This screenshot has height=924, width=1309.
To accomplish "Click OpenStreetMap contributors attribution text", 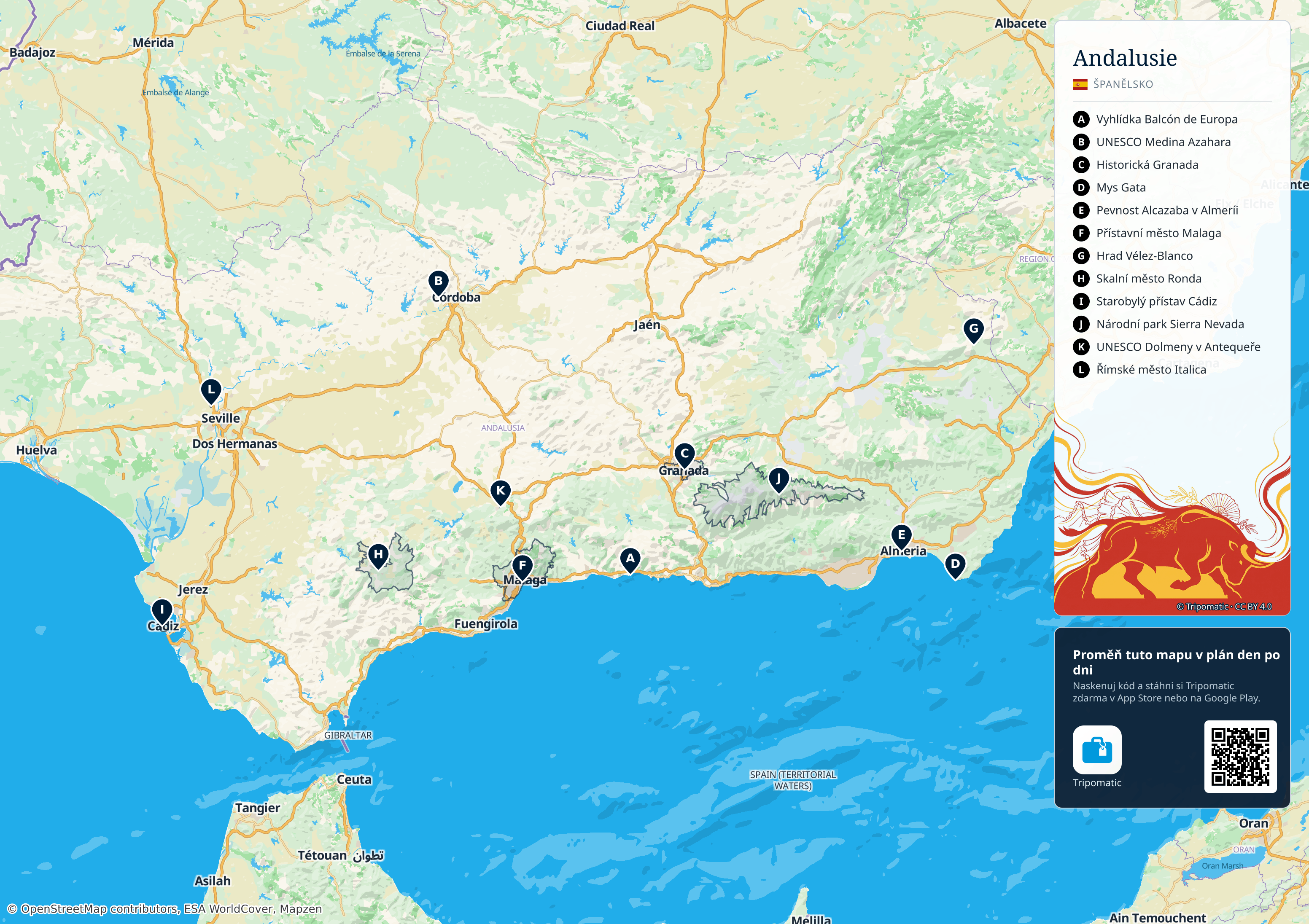I will tap(165, 908).
